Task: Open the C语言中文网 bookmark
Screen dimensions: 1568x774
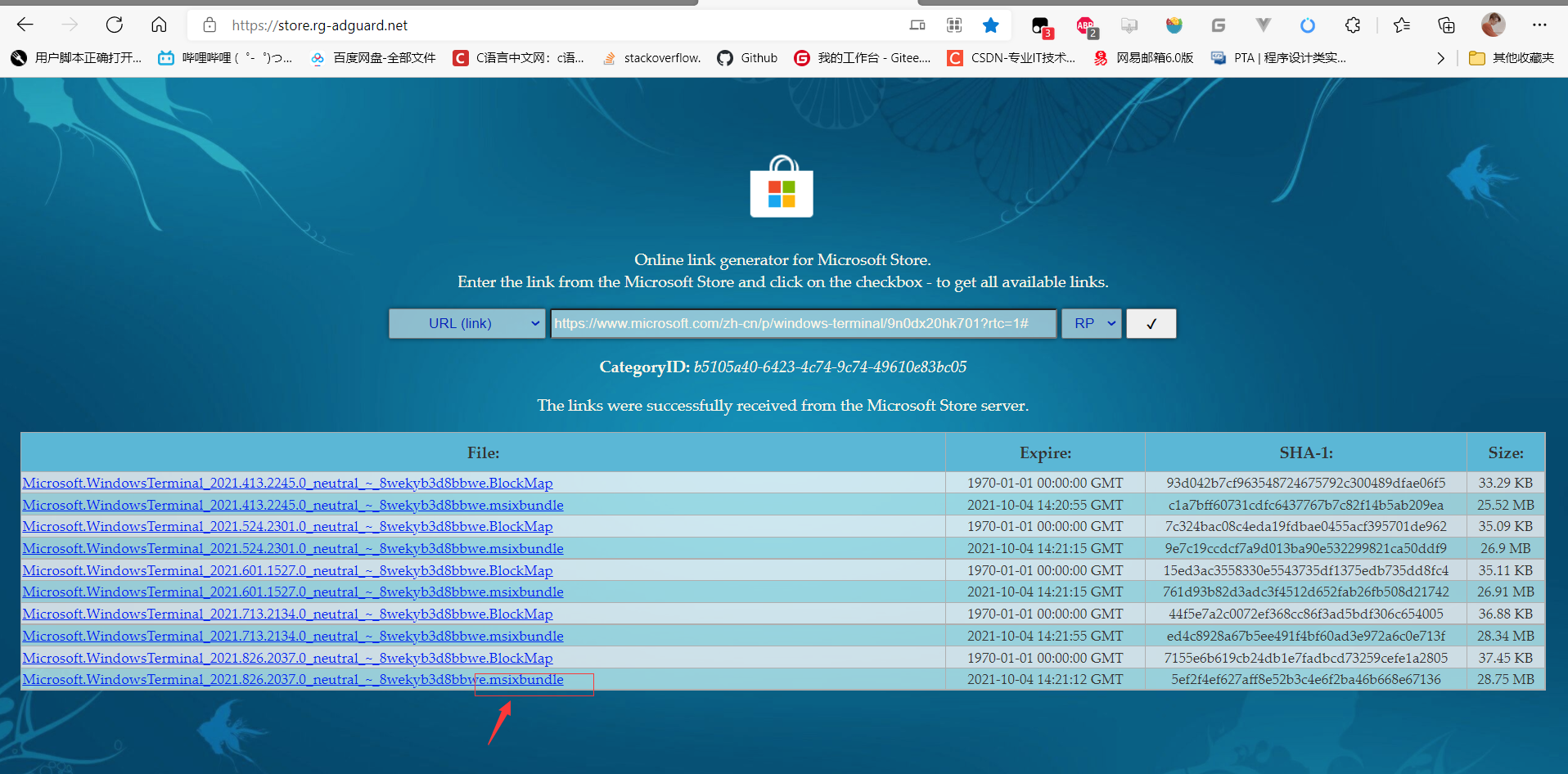Action: [x=519, y=58]
